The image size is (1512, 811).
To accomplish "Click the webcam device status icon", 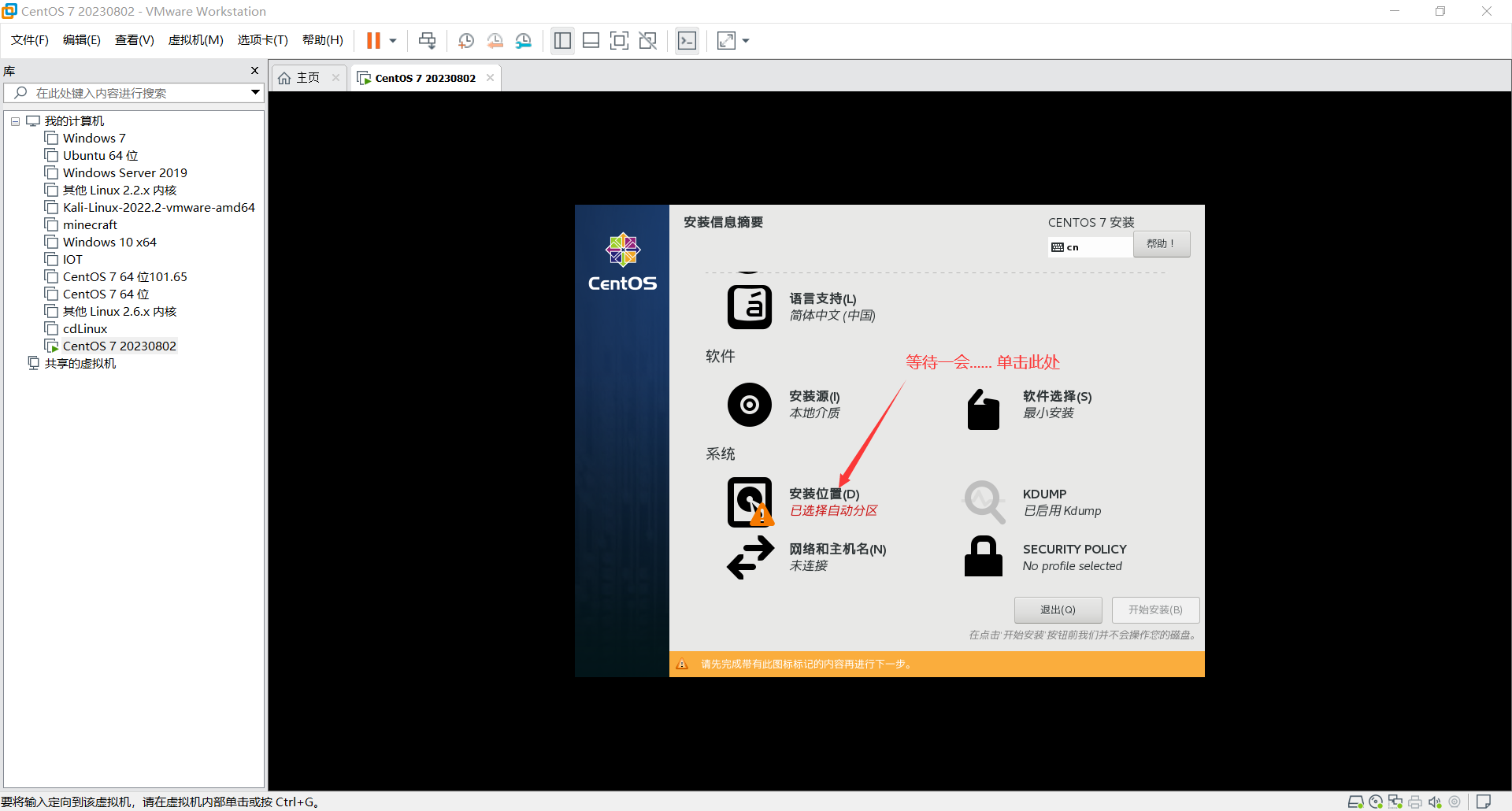I will 1455,802.
